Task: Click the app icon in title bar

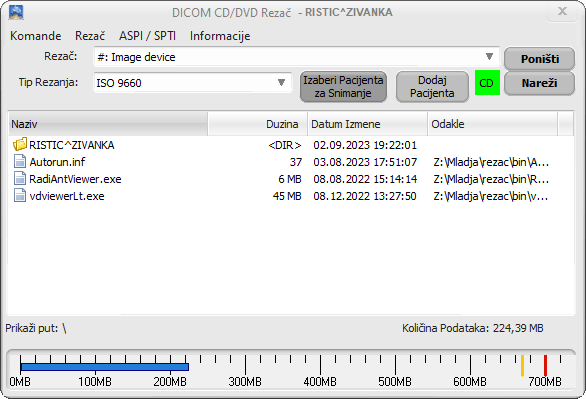Action: pyautogui.click(x=16, y=12)
